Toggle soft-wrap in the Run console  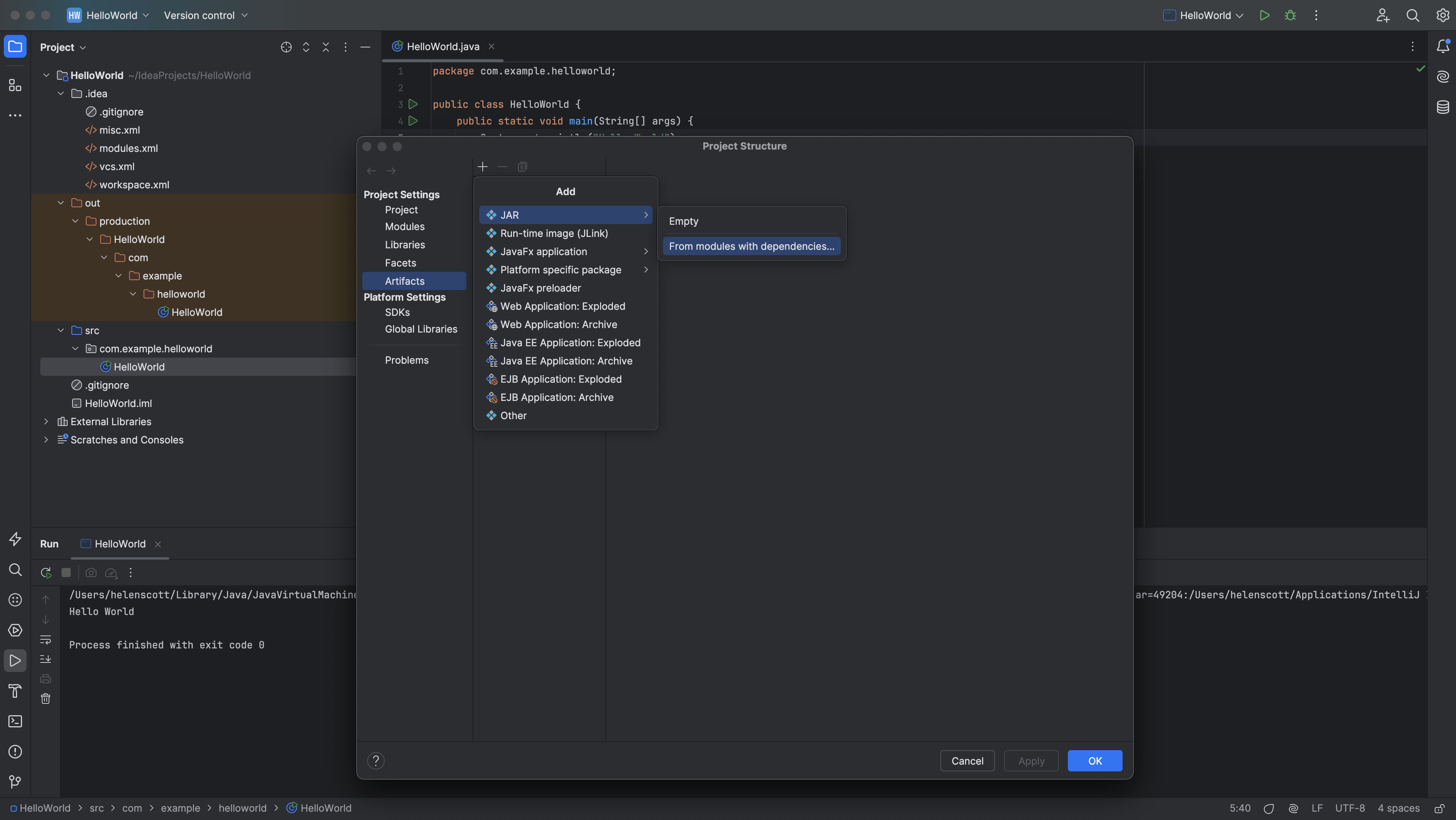[x=45, y=640]
